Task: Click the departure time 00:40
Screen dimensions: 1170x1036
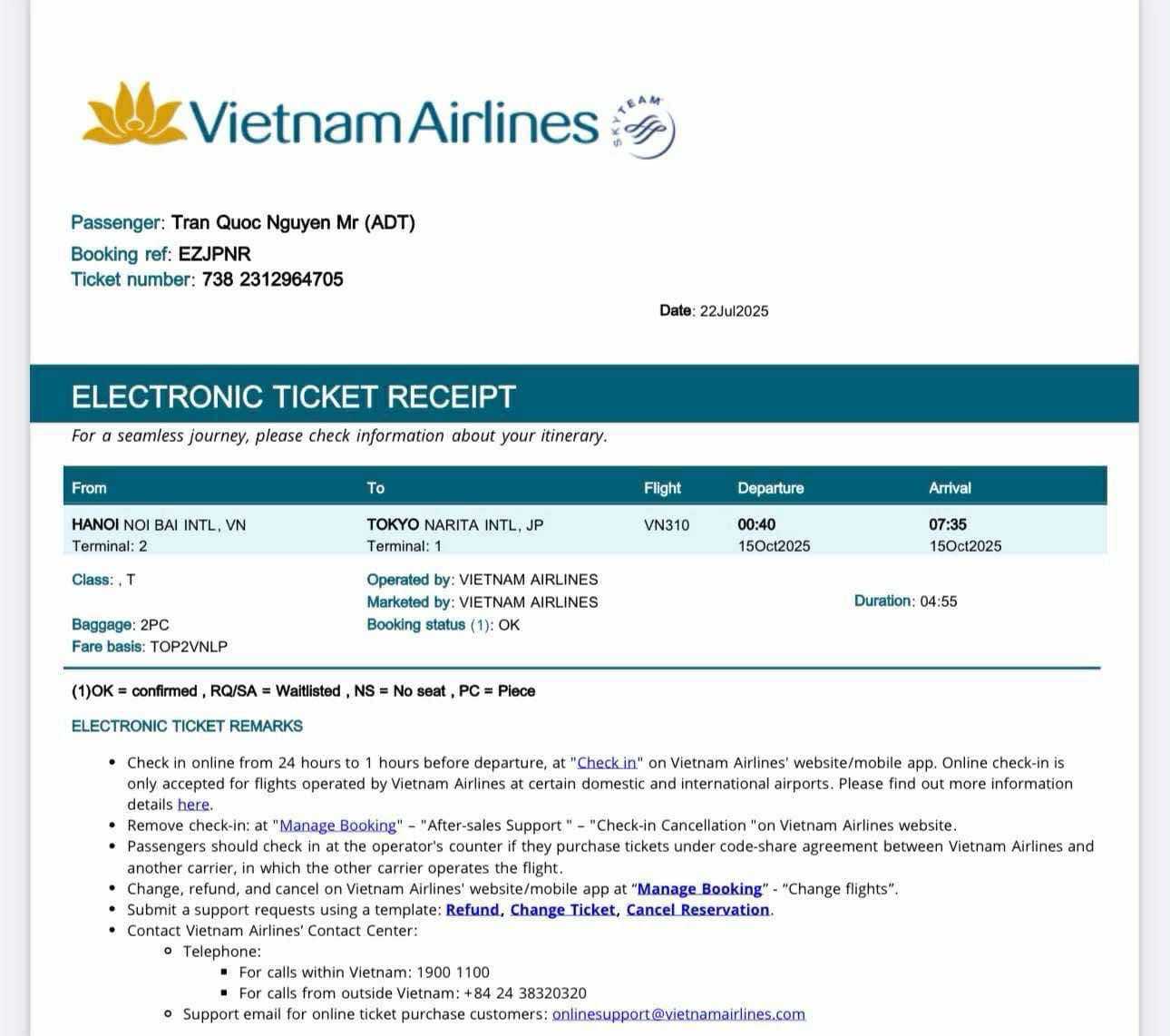Action: tap(756, 524)
